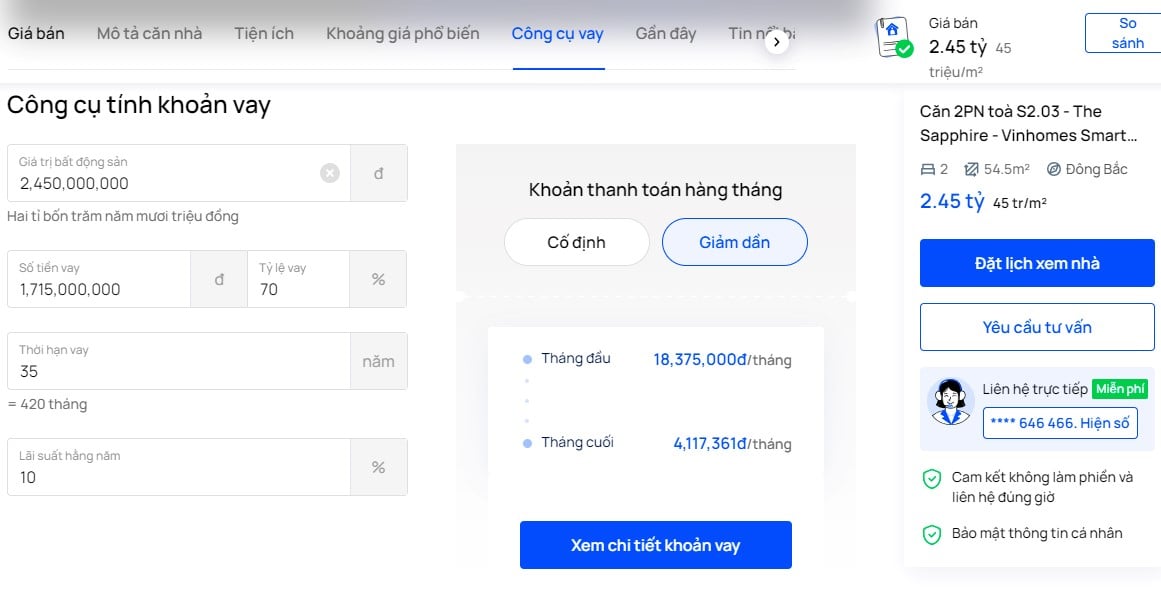
Task: Expand hidden tabs with the right chevron
Action: click(777, 41)
